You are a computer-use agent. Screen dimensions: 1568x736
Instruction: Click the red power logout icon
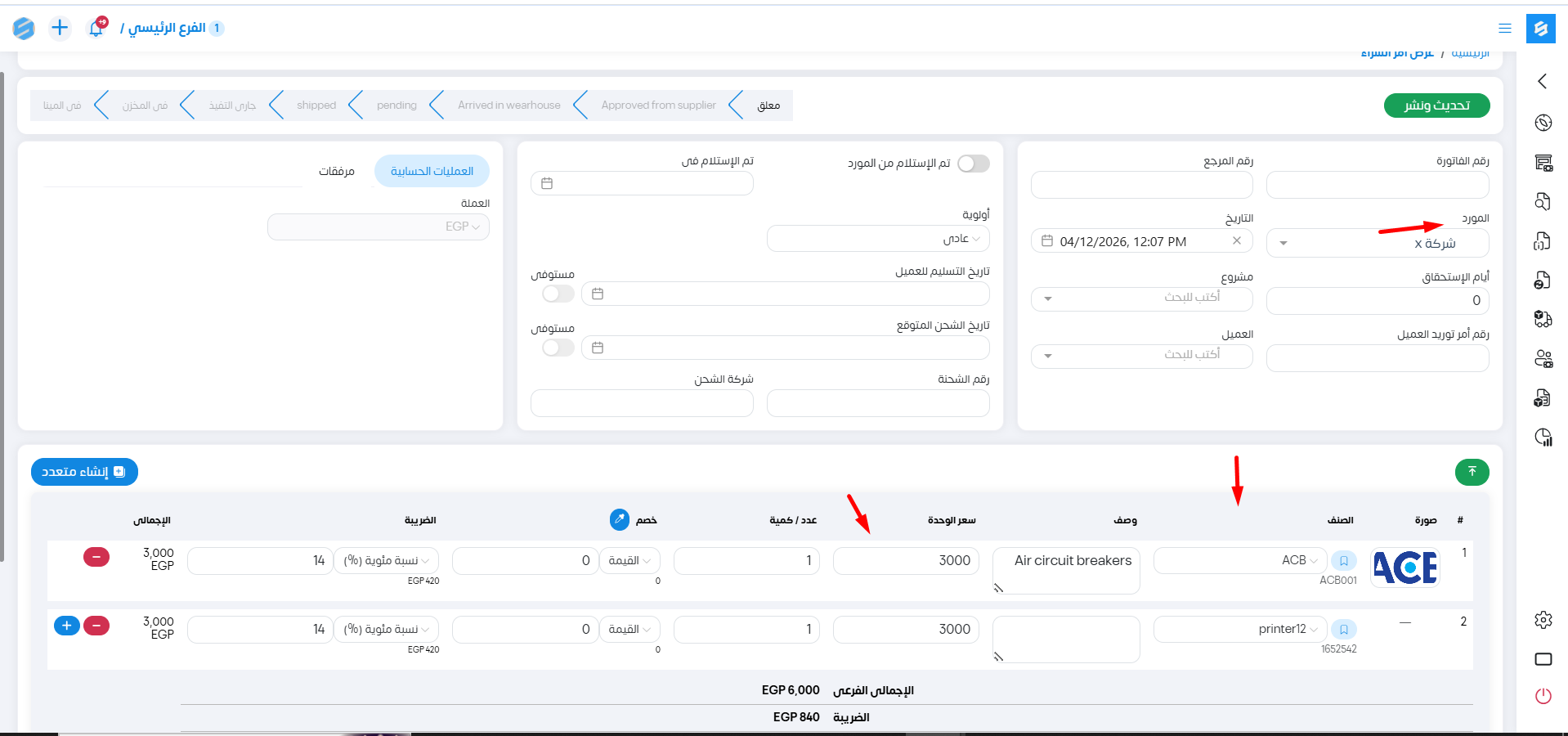[x=1543, y=696]
